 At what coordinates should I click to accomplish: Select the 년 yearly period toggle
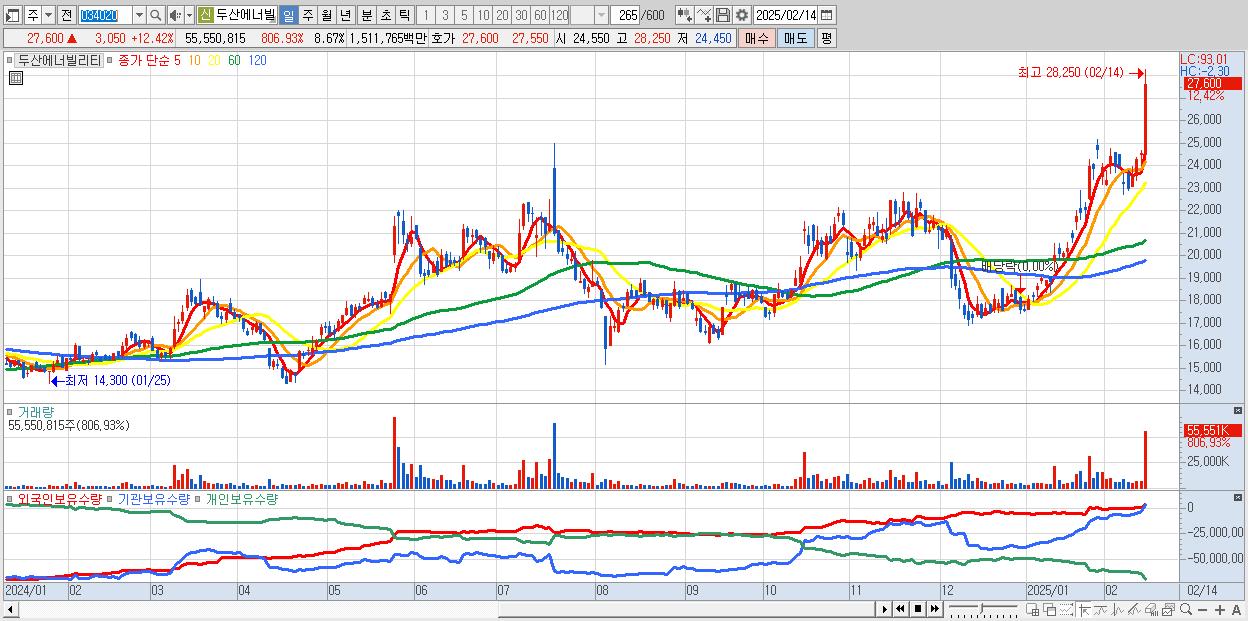345,15
